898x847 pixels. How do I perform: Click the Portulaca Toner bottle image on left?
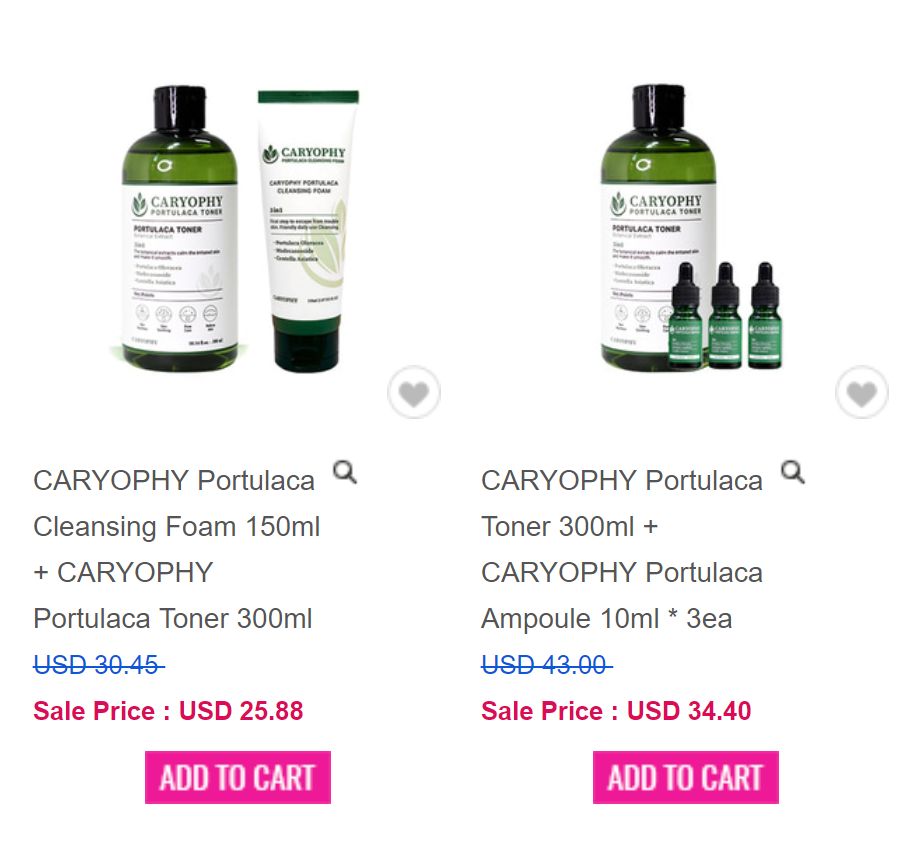(180, 228)
